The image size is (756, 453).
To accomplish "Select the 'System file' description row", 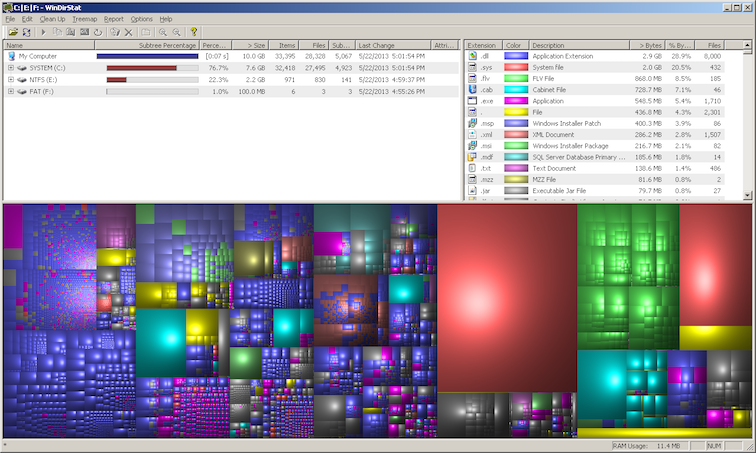I will pyautogui.click(x=594, y=67).
